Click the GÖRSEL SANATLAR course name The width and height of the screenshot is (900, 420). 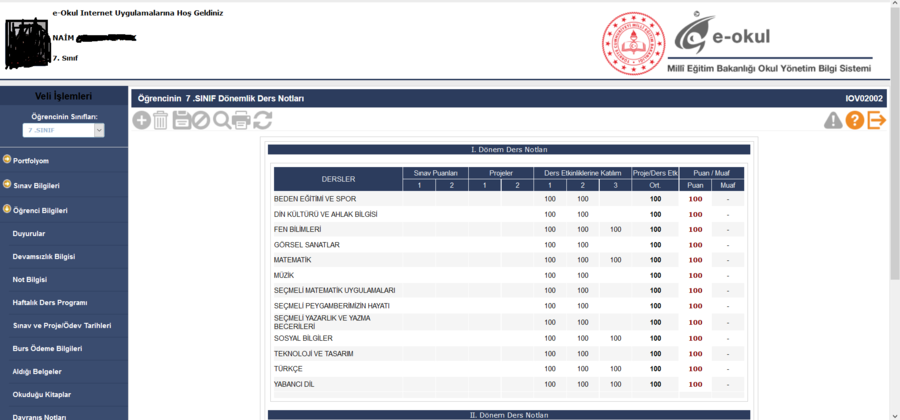(307, 245)
